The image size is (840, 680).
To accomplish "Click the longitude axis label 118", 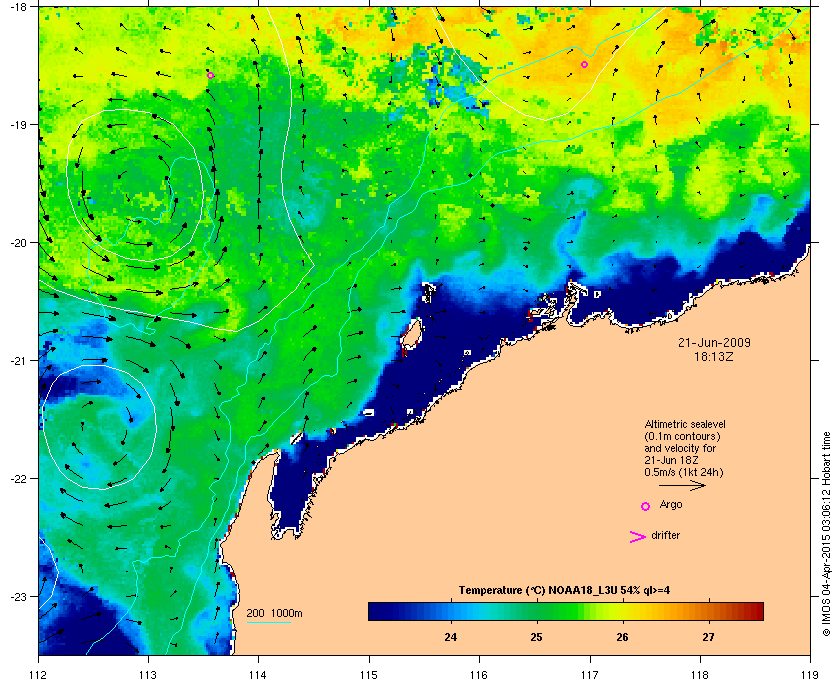I will coord(700,674).
